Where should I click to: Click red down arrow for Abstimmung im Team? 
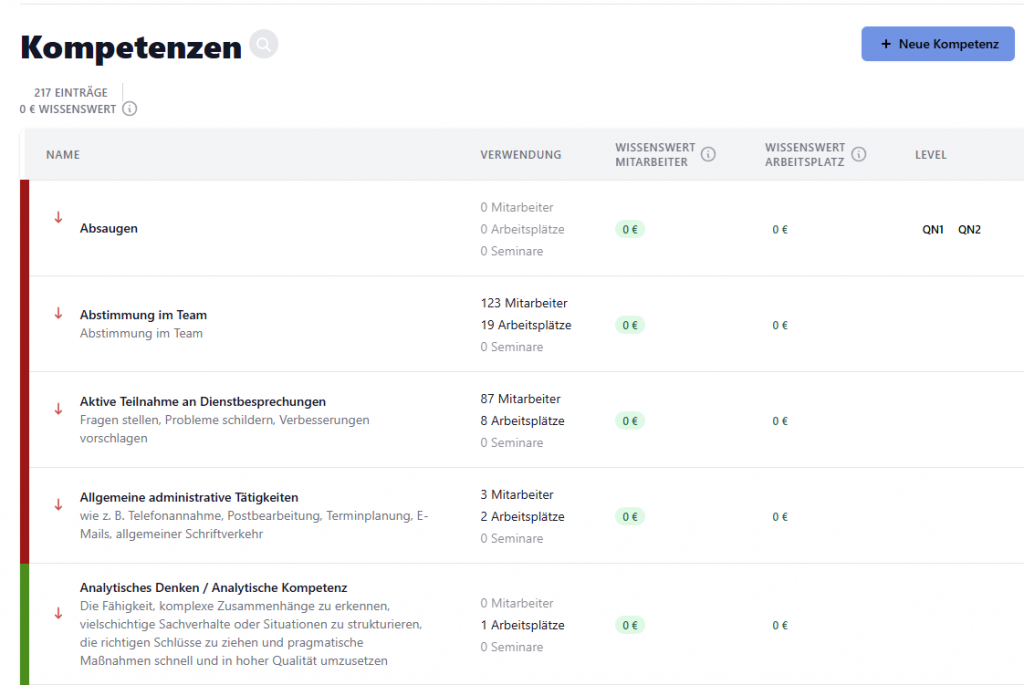[58, 314]
